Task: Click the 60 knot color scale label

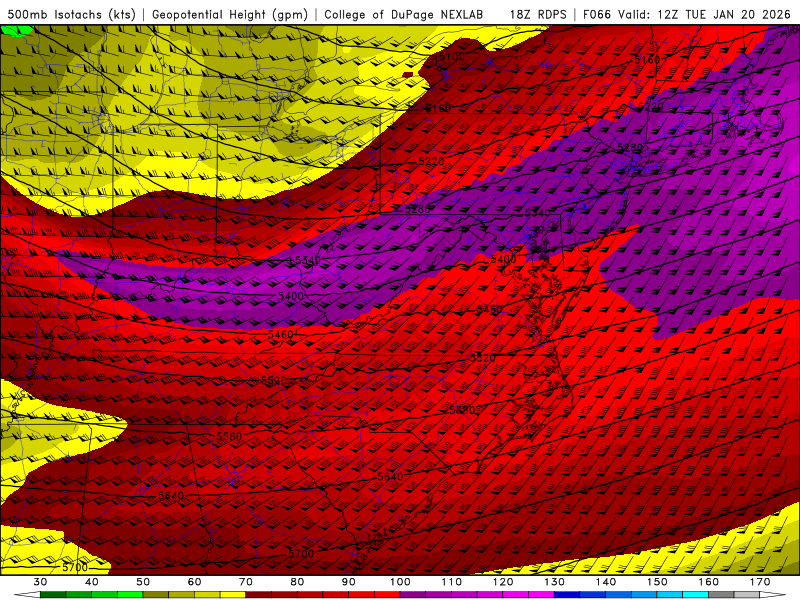Action: (194, 582)
